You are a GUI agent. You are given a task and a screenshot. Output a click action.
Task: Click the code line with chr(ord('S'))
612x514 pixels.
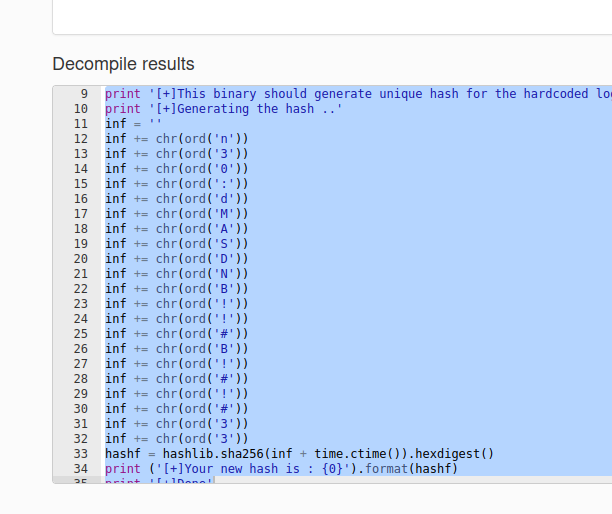pyautogui.click(x=176, y=244)
